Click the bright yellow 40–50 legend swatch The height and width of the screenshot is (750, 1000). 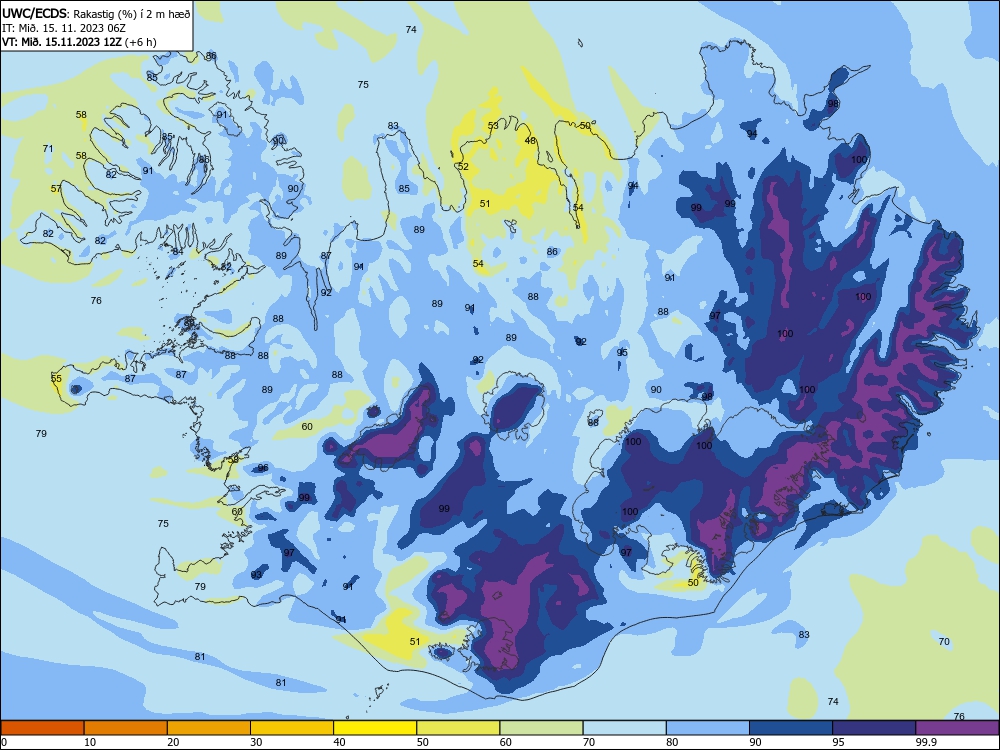(375, 728)
